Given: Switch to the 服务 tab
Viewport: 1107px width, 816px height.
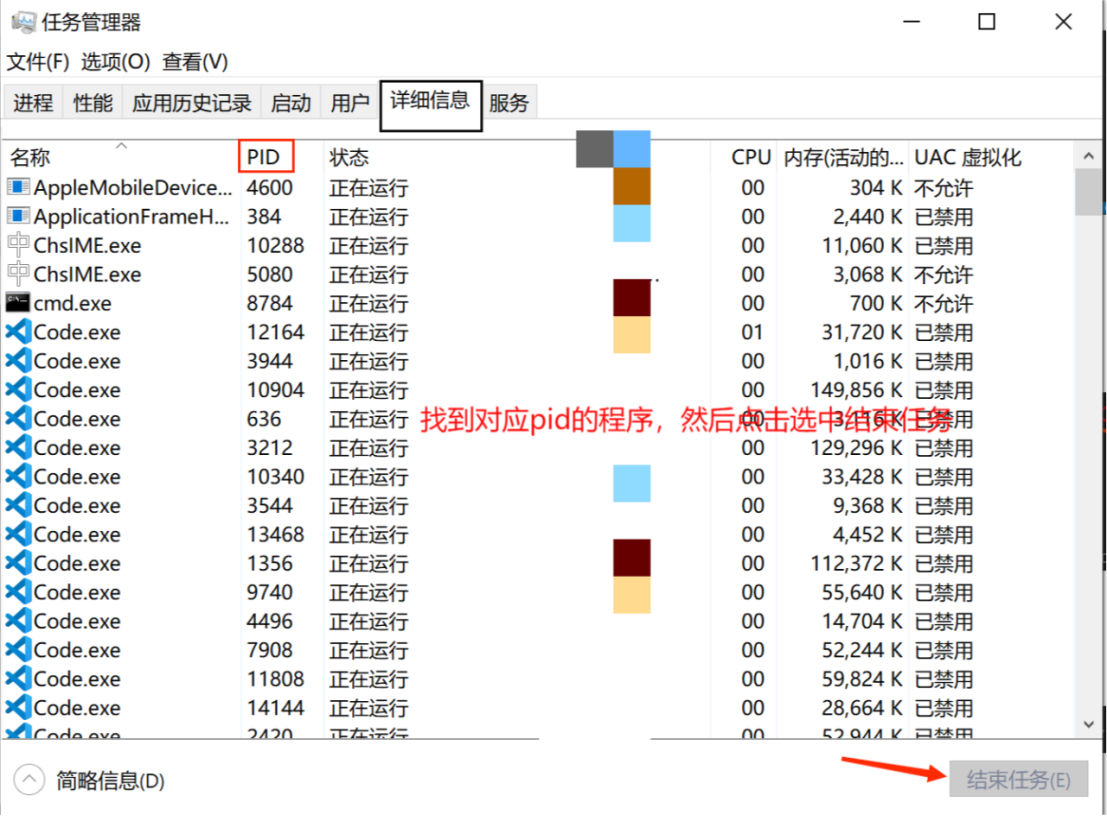Looking at the screenshot, I should pyautogui.click(x=509, y=103).
